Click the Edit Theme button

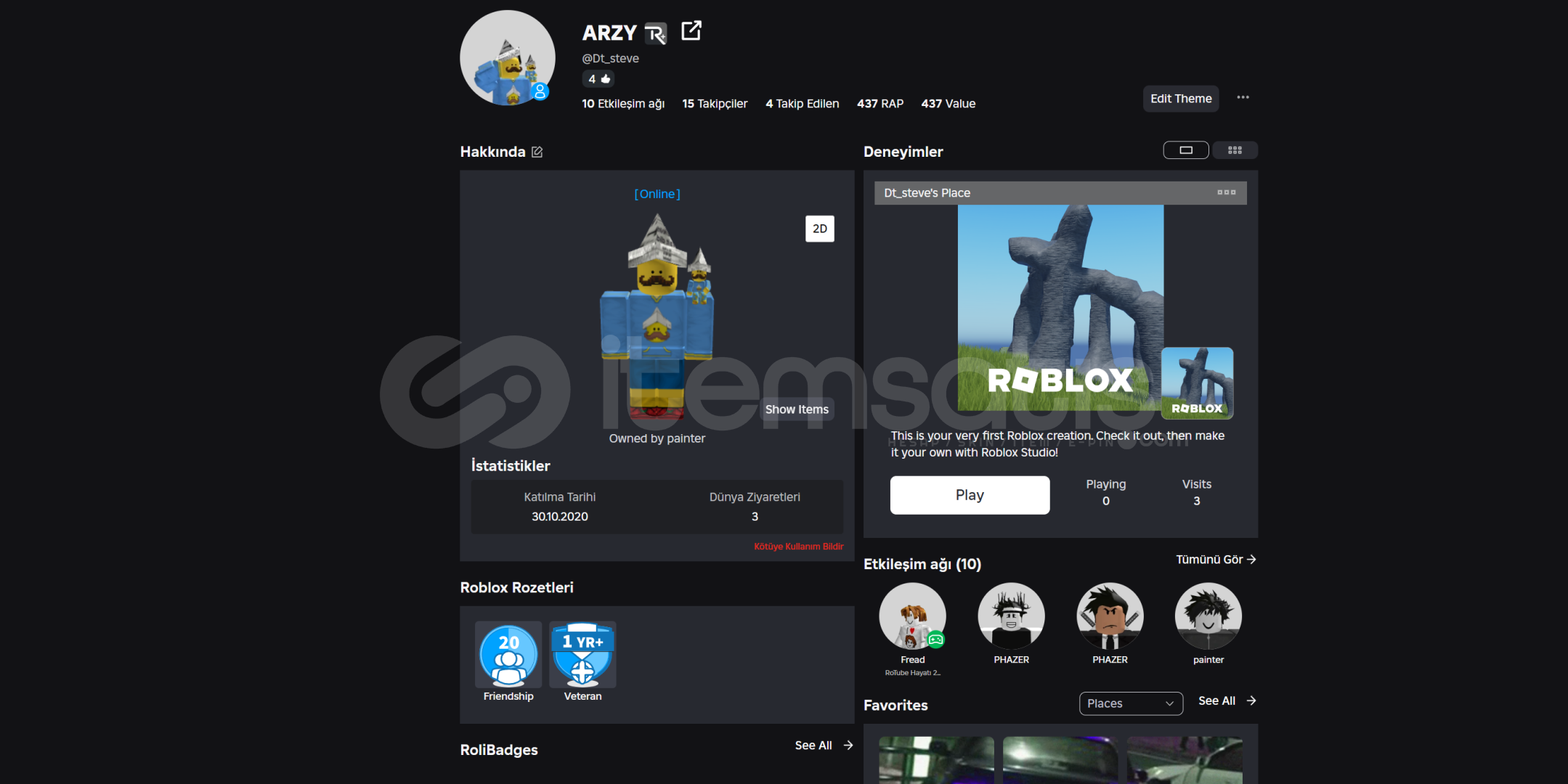[1180, 99]
